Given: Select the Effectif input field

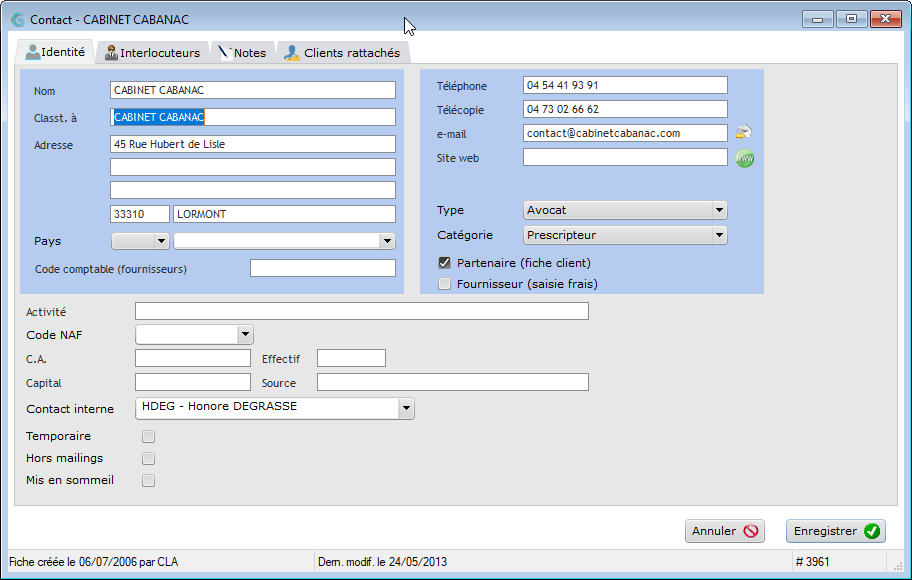Looking at the screenshot, I should (351, 358).
